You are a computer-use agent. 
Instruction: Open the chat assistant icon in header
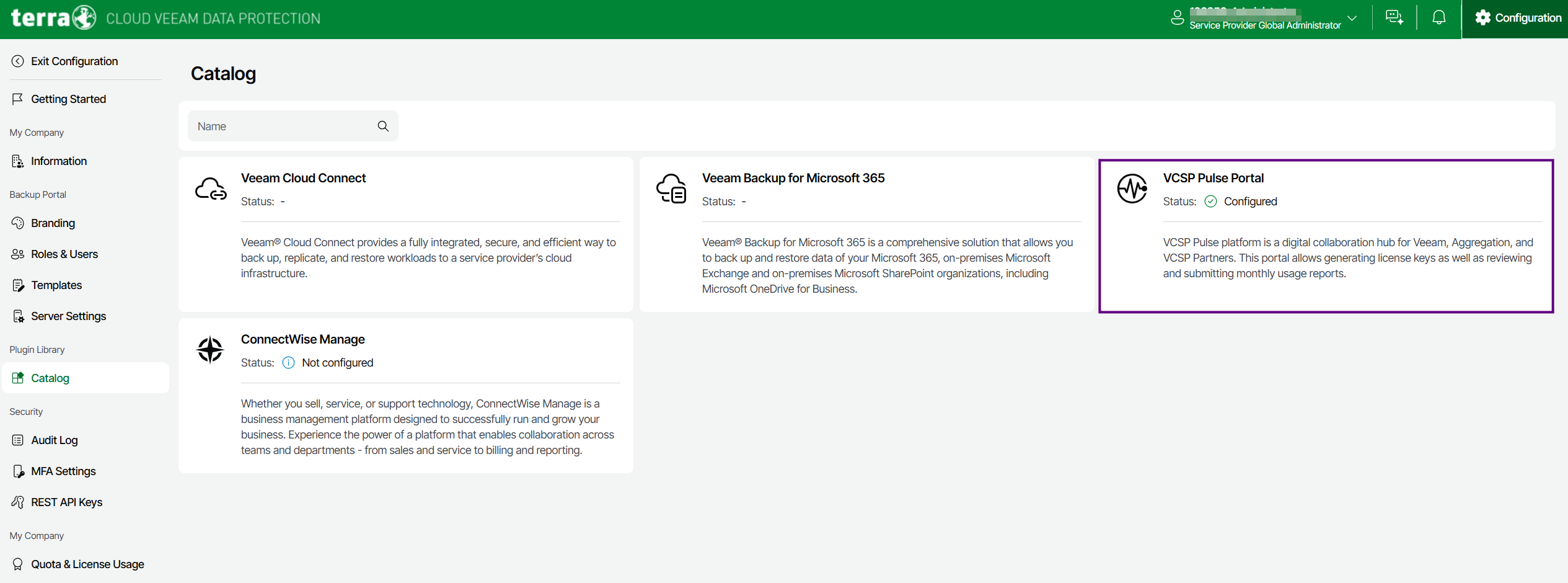click(1394, 18)
